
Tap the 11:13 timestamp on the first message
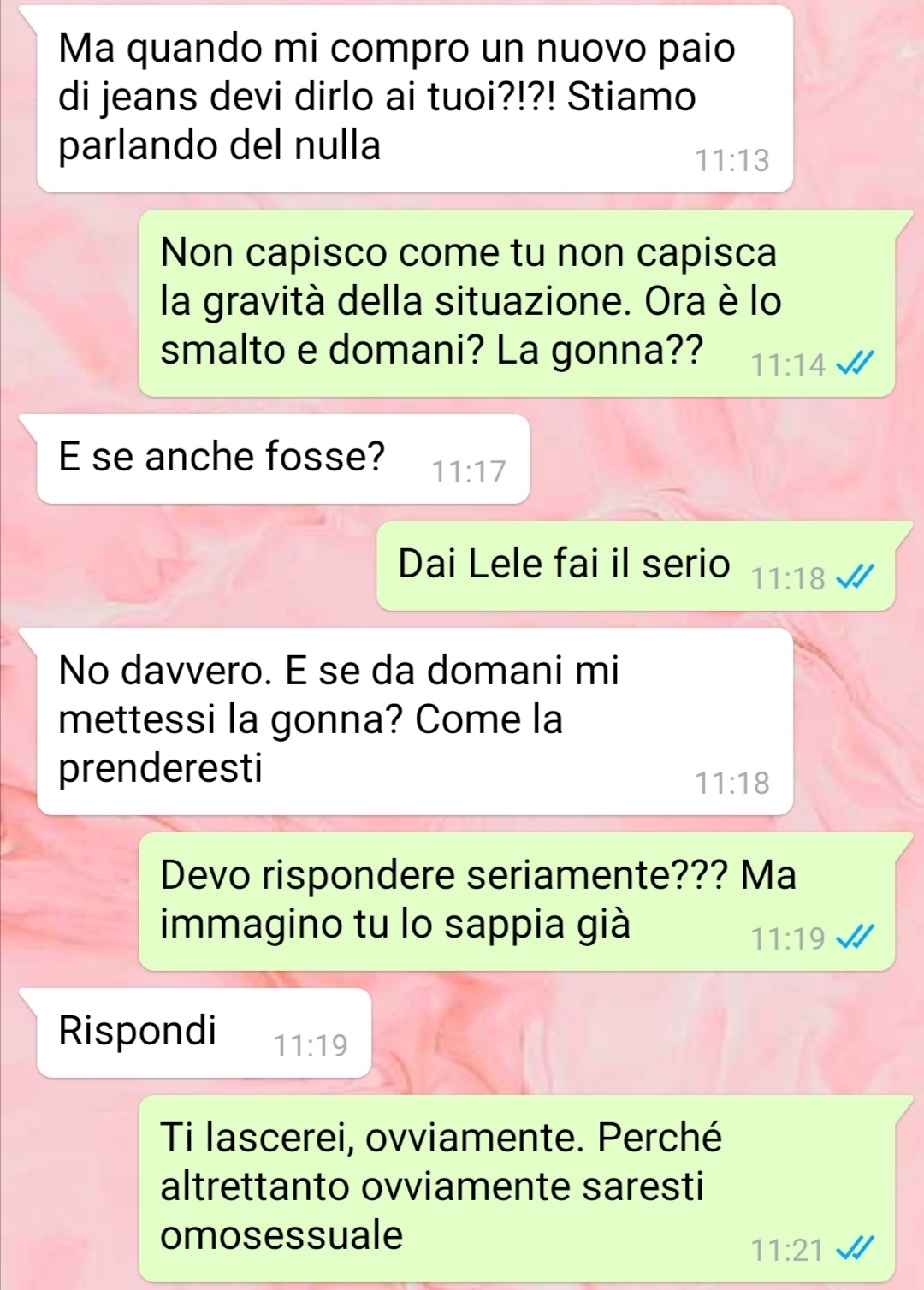[x=732, y=161]
